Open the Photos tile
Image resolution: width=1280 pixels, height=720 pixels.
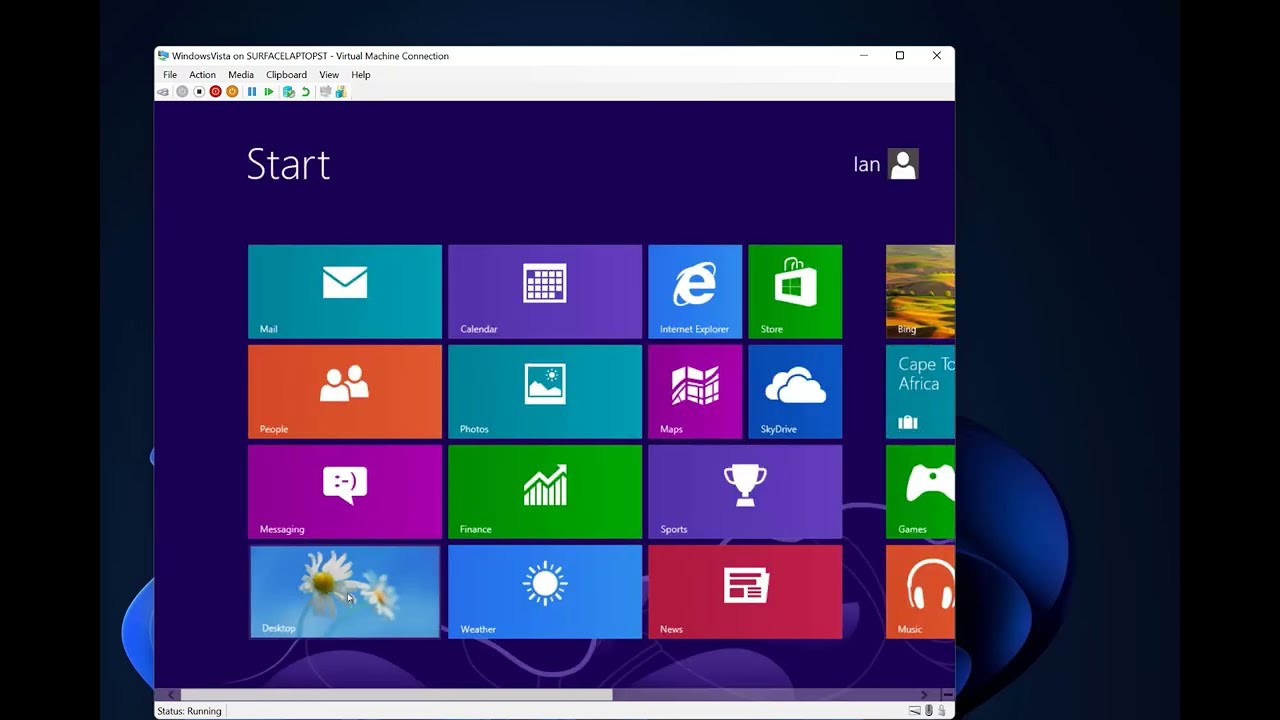tap(545, 391)
